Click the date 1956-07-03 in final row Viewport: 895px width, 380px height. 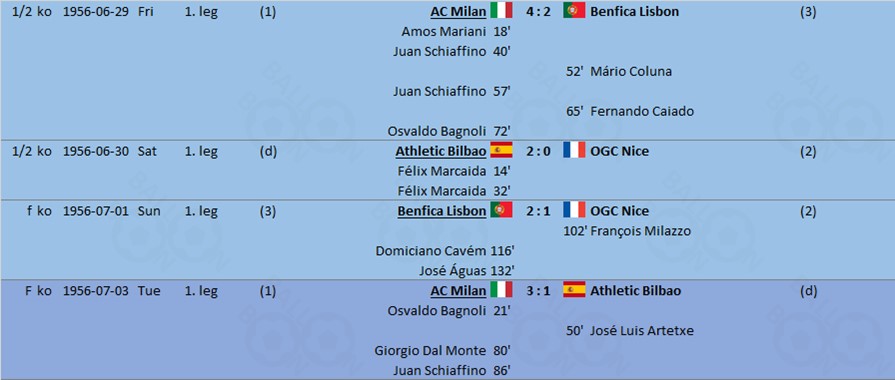tap(96, 290)
